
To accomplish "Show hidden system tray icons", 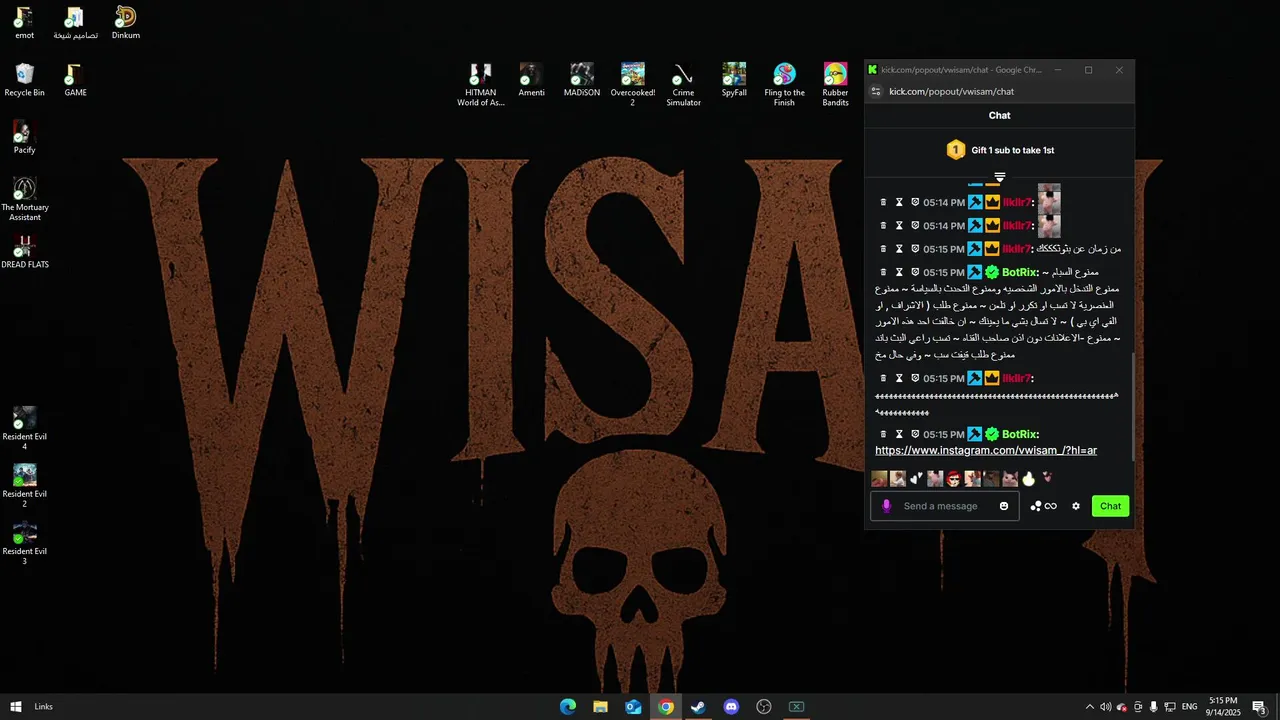I will [x=1090, y=707].
